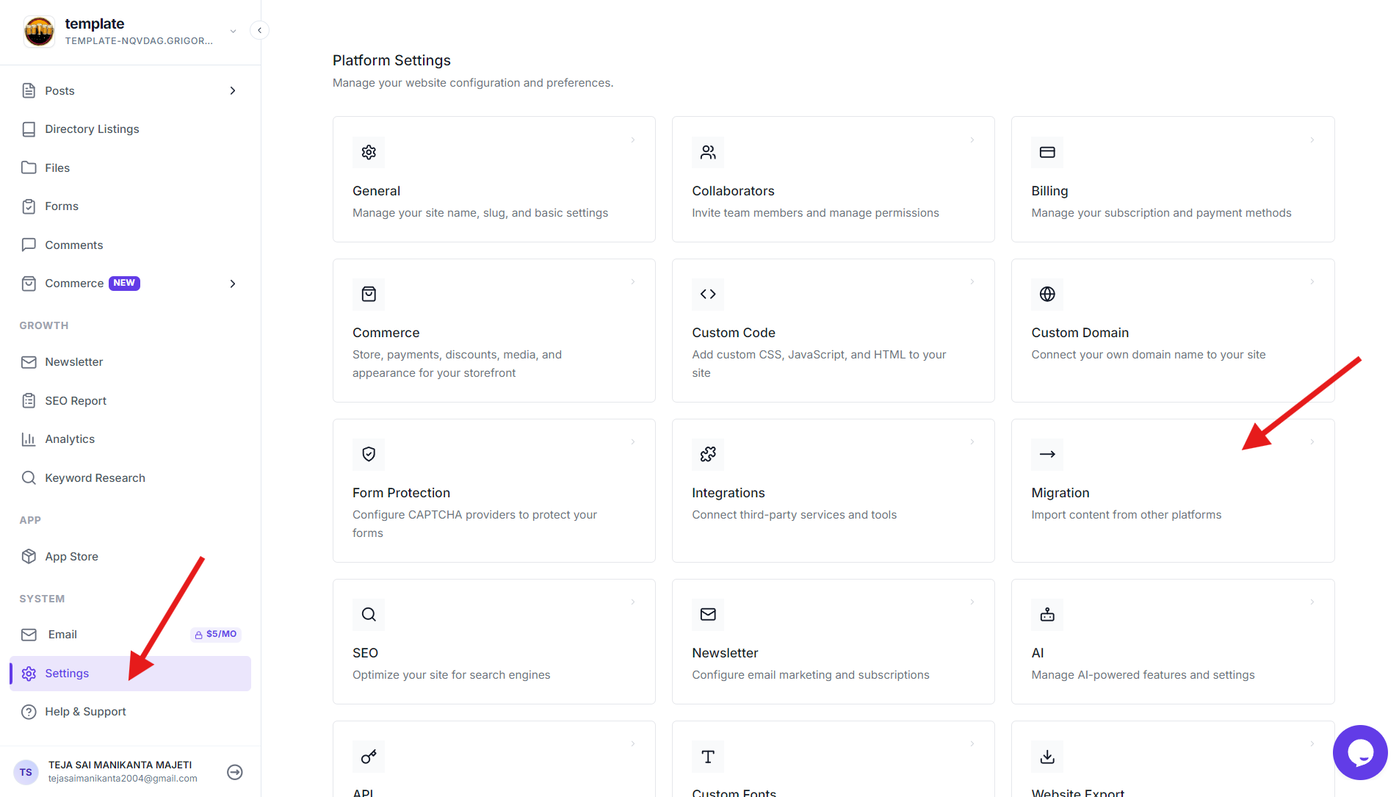Expand the Commerce sidebar chevron

pos(233,284)
